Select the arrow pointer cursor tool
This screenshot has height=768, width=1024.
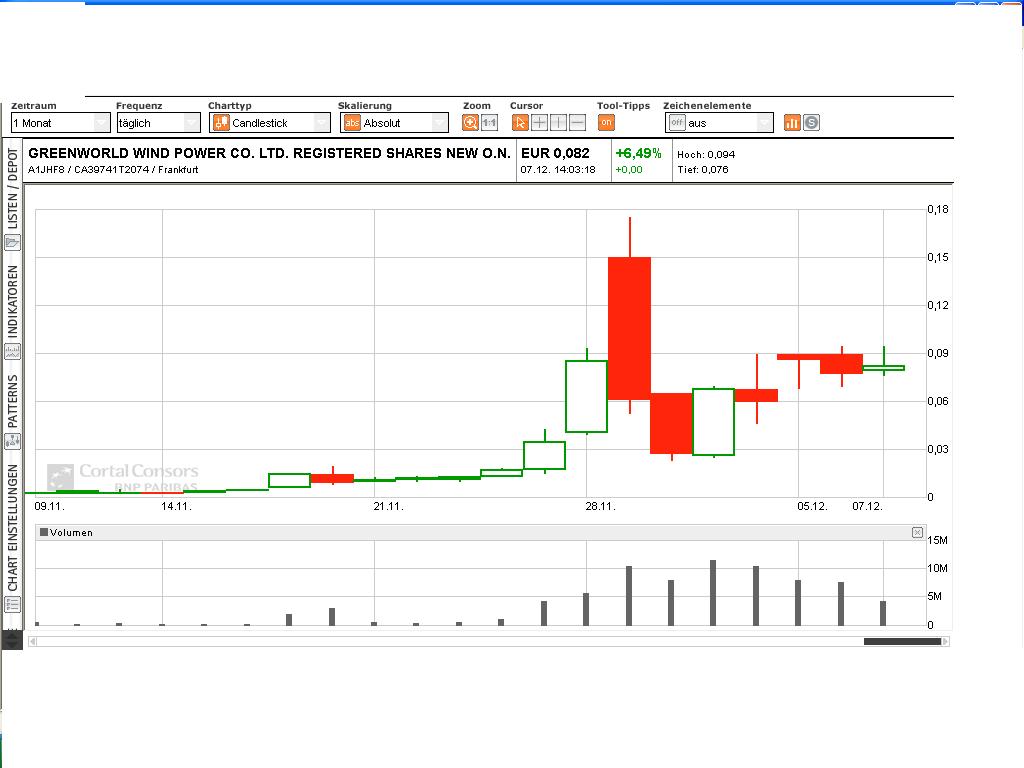(x=520, y=123)
